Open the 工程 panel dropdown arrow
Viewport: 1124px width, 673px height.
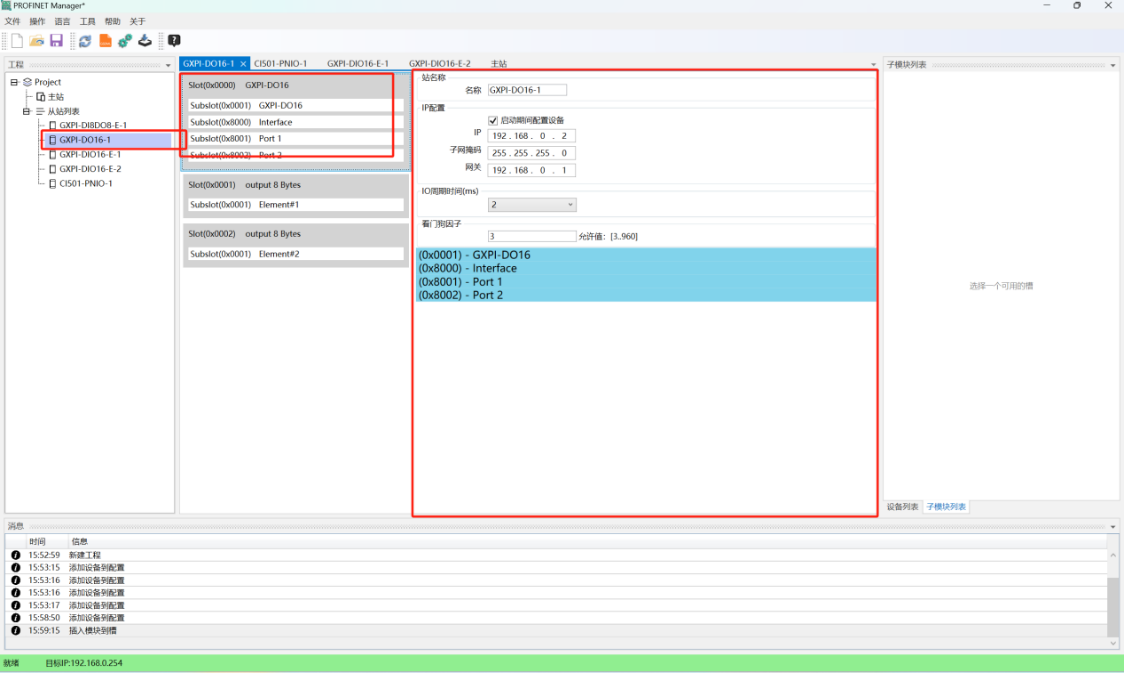click(x=168, y=65)
